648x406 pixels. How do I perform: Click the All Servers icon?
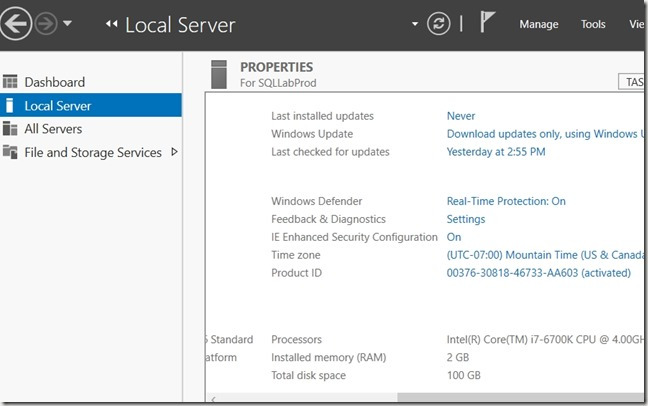[10, 129]
